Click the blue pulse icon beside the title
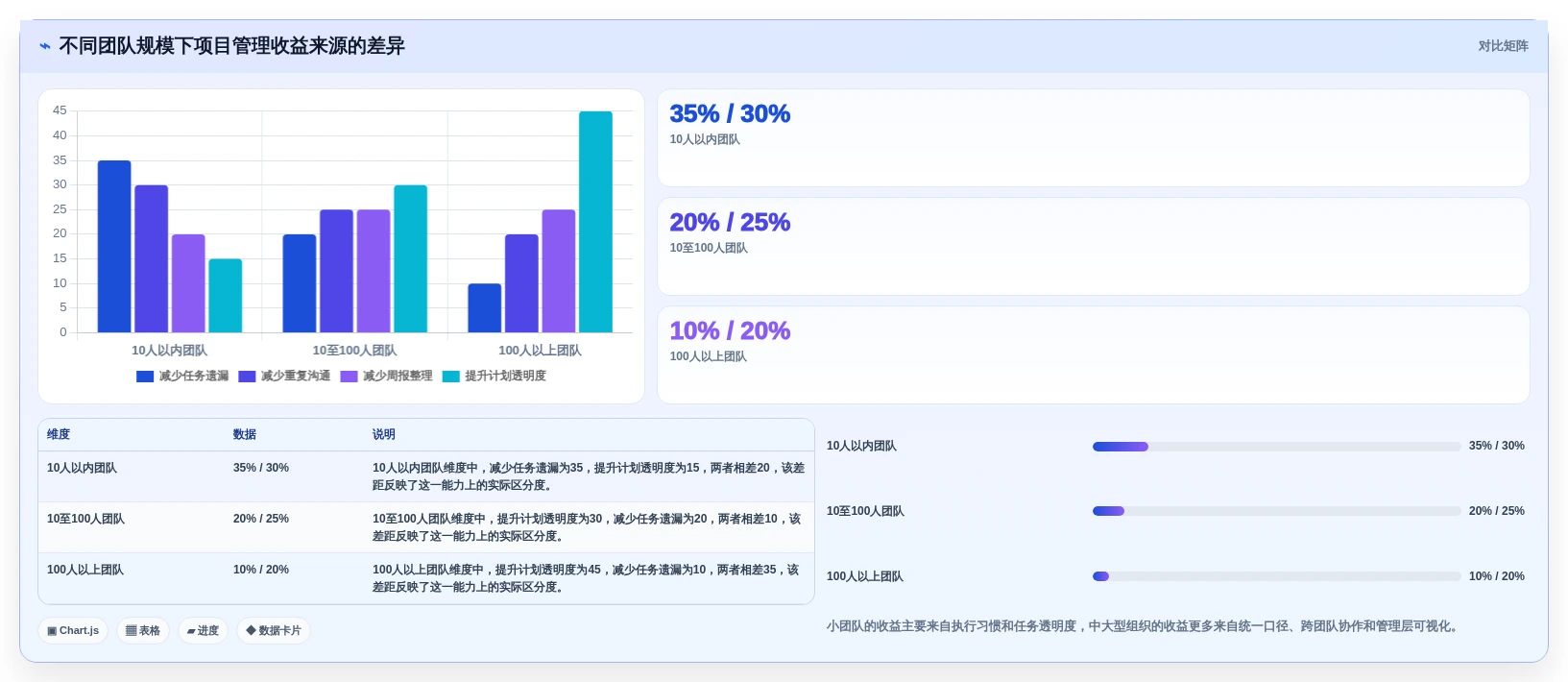The width and height of the screenshot is (1568, 682). (45, 46)
